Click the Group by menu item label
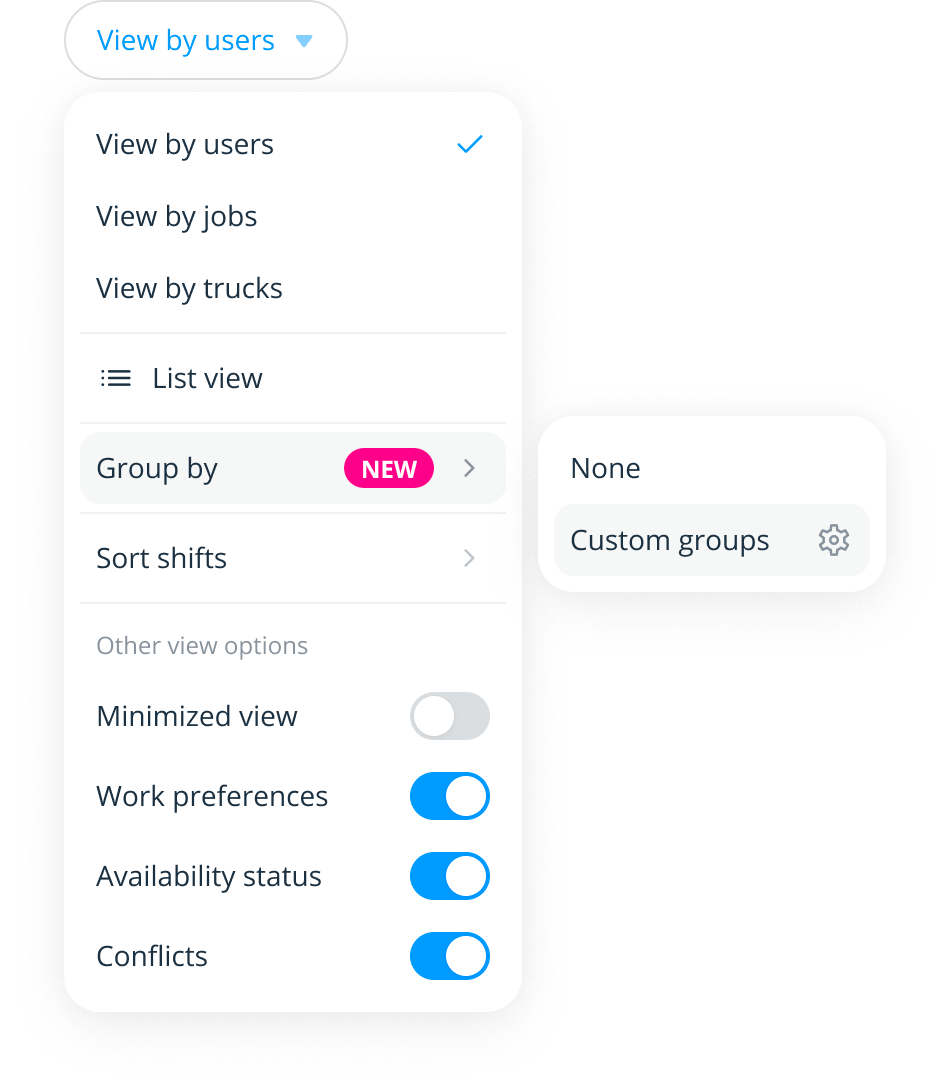Screen dimensions: 950x1092 click(x=157, y=468)
